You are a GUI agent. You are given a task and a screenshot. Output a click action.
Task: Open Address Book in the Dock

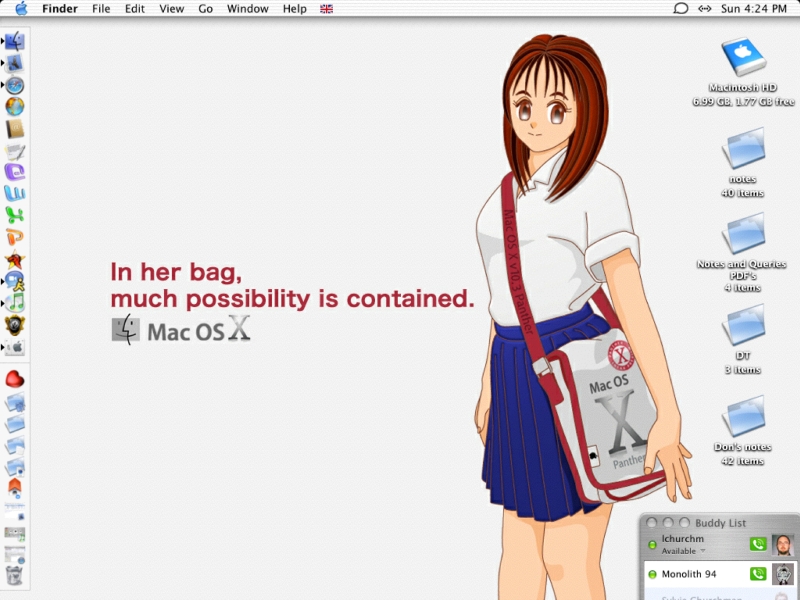click(14, 129)
